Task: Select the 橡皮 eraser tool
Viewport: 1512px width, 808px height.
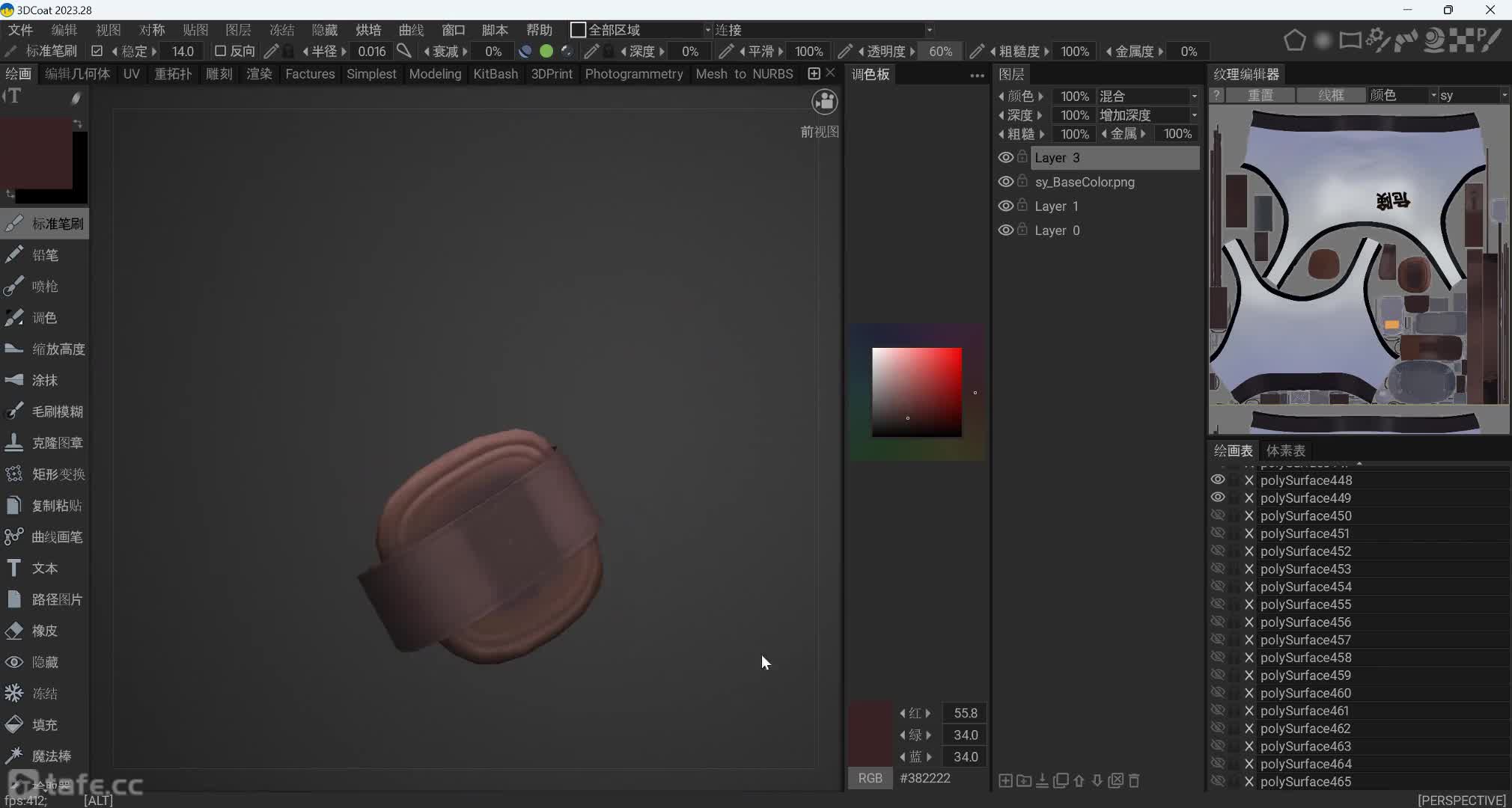Action: pyautogui.click(x=44, y=631)
